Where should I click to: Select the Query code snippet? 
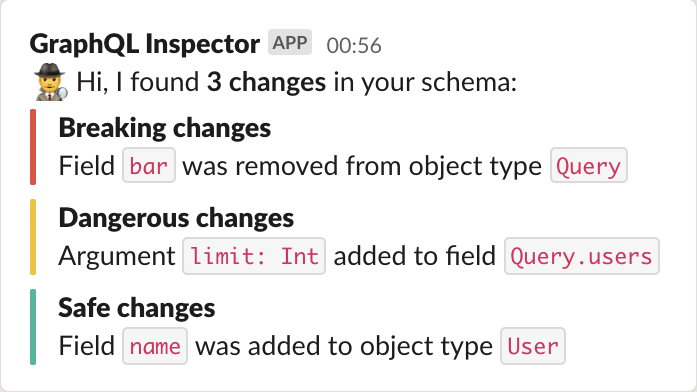[589, 166]
